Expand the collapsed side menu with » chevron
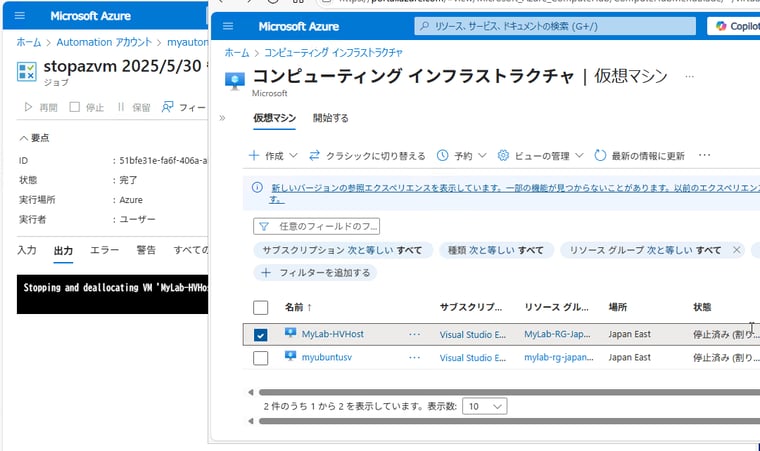760x451 pixels. click(222, 117)
